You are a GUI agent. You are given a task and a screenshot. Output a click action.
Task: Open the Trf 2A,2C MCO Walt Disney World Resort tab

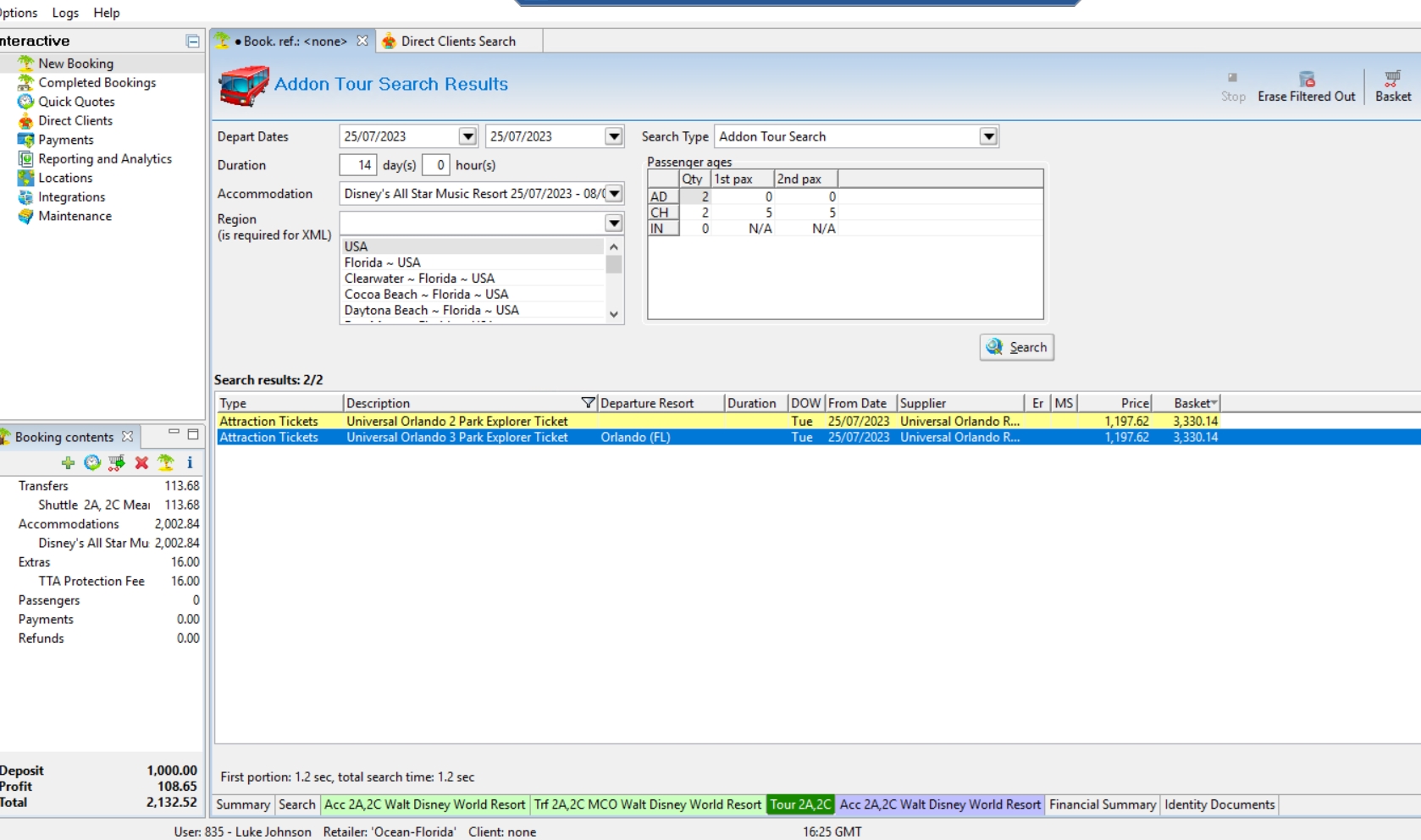tap(648, 804)
